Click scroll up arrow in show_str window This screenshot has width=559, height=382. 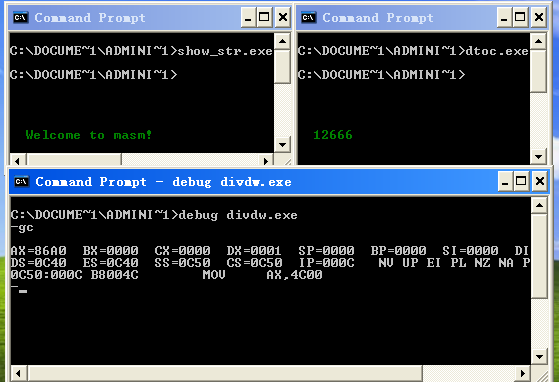click(x=282, y=41)
